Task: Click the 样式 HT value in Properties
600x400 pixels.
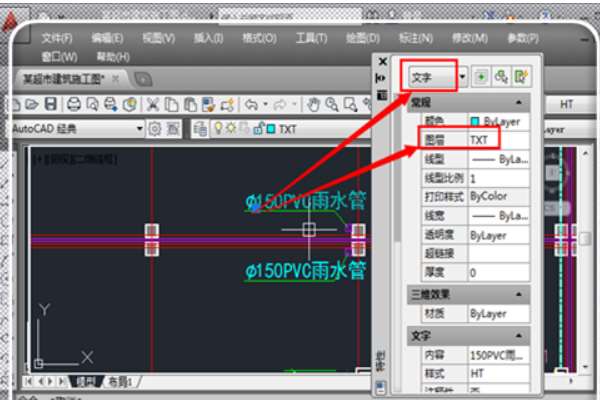Action: 499,373
